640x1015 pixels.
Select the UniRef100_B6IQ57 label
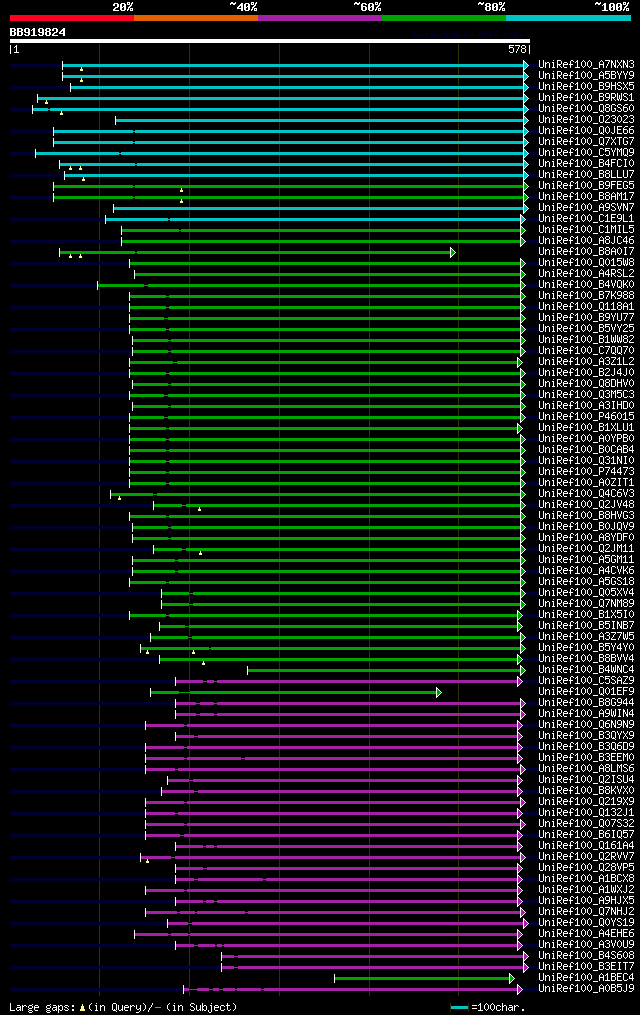(x=586, y=835)
